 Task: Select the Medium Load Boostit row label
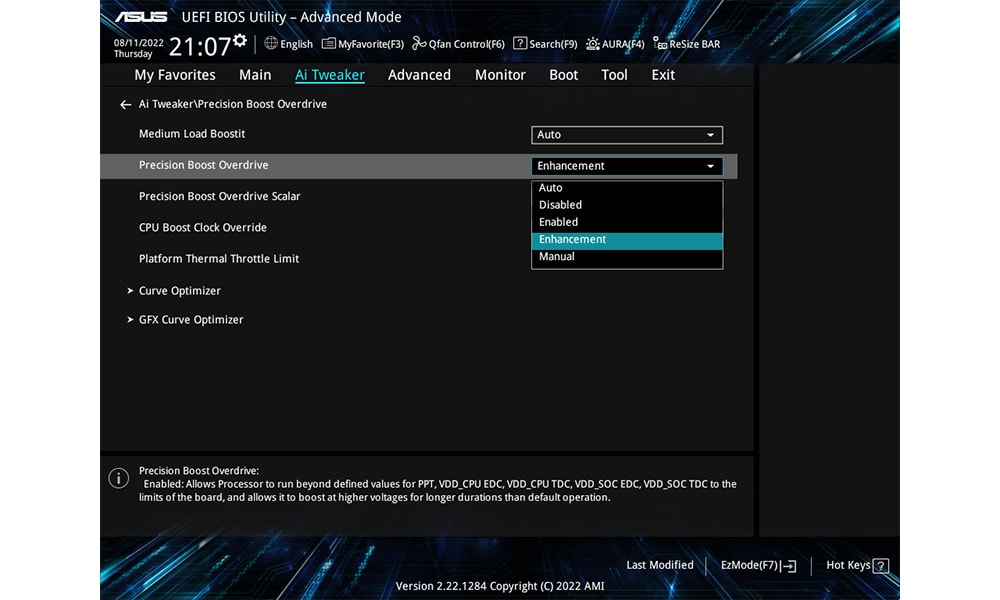(x=192, y=134)
